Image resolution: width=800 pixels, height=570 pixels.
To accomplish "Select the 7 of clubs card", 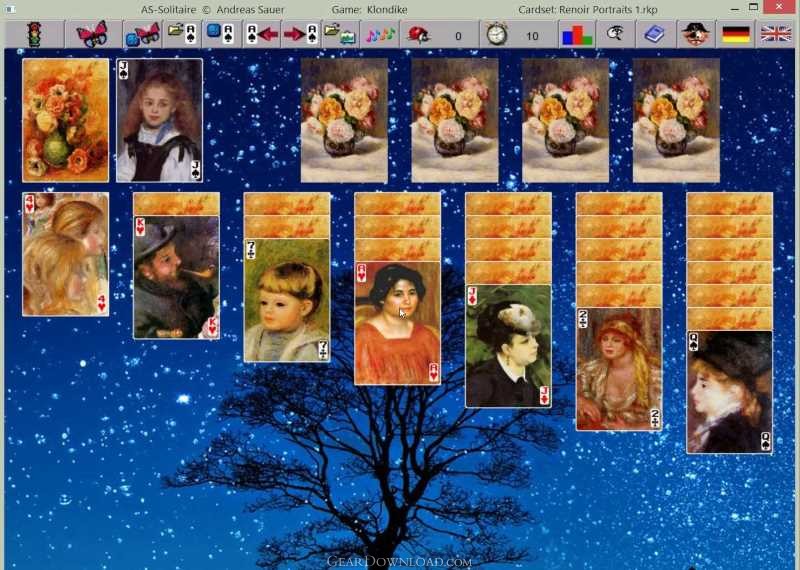I will coord(287,300).
